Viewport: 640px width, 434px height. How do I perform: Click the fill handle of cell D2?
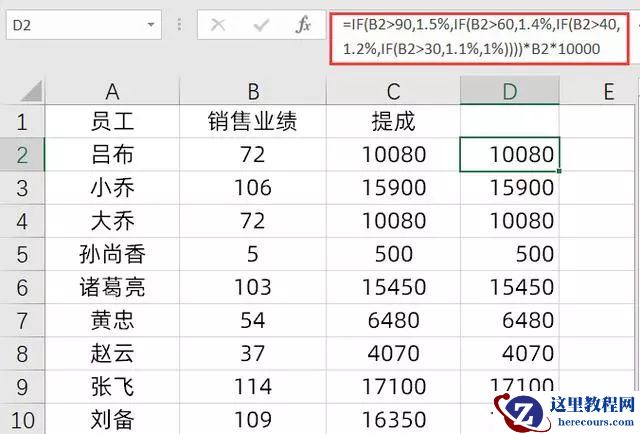tap(559, 171)
